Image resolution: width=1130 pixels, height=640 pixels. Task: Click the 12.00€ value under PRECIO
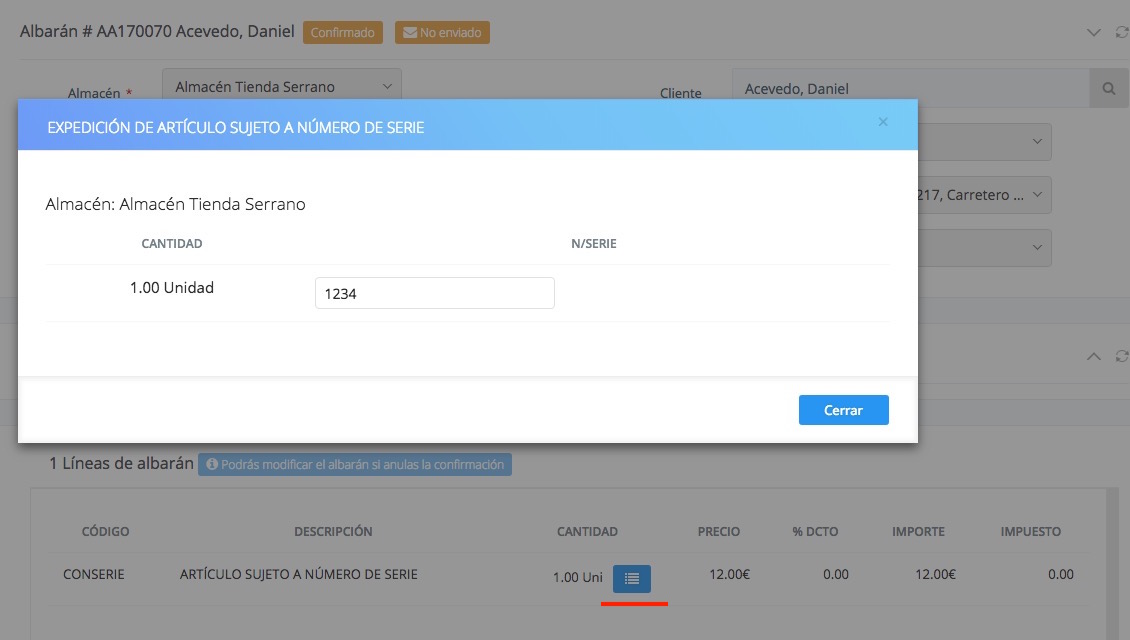click(729, 574)
